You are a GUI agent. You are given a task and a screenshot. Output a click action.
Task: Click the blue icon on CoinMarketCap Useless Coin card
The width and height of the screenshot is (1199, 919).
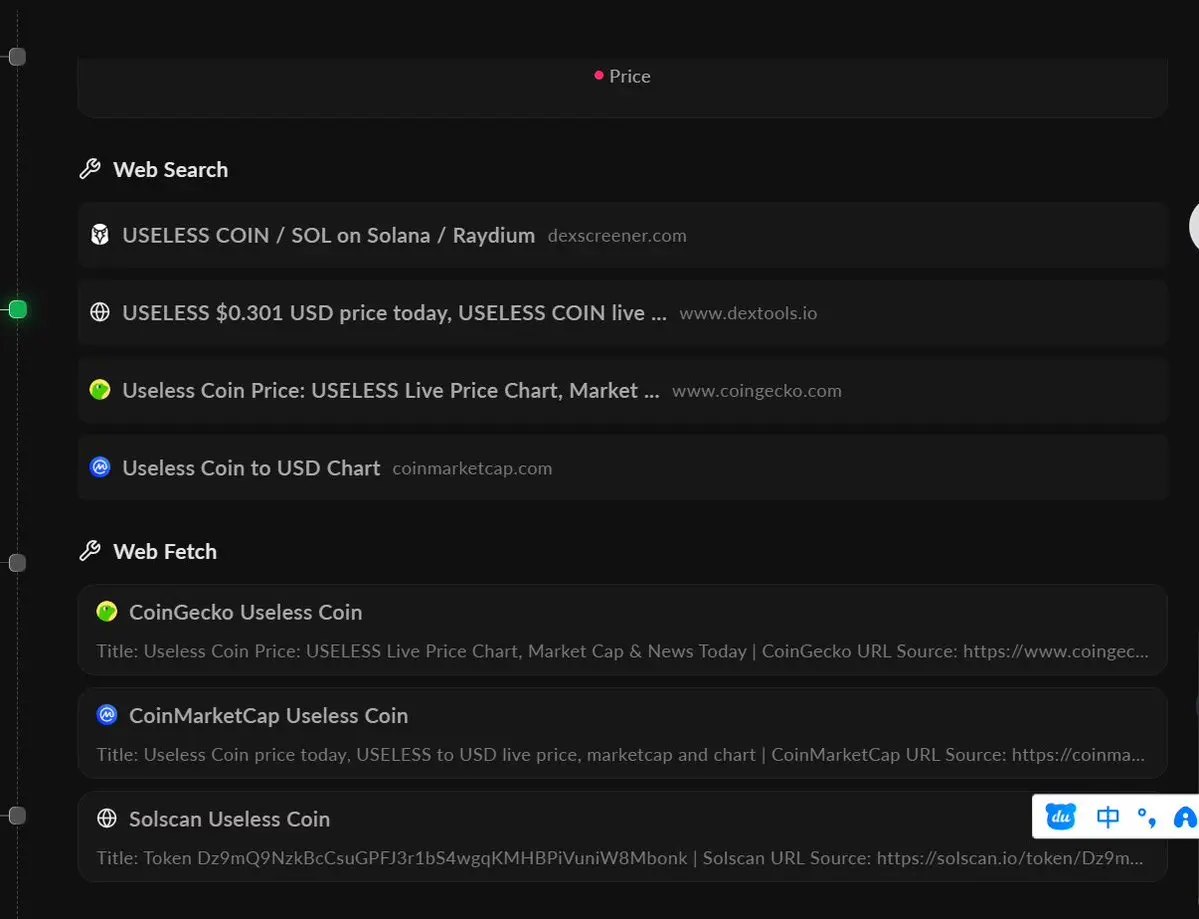(x=107, y=715)
